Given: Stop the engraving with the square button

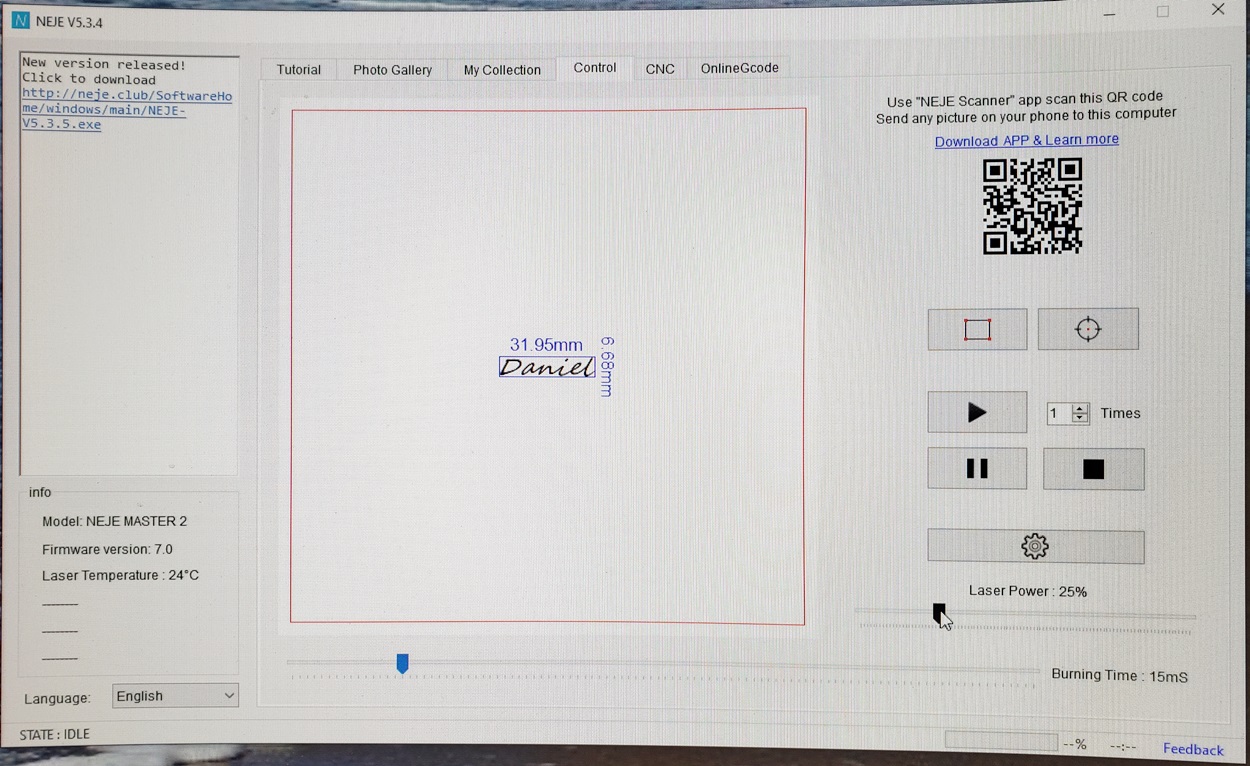Looking at the screenshot, I should pos(1093,469).
